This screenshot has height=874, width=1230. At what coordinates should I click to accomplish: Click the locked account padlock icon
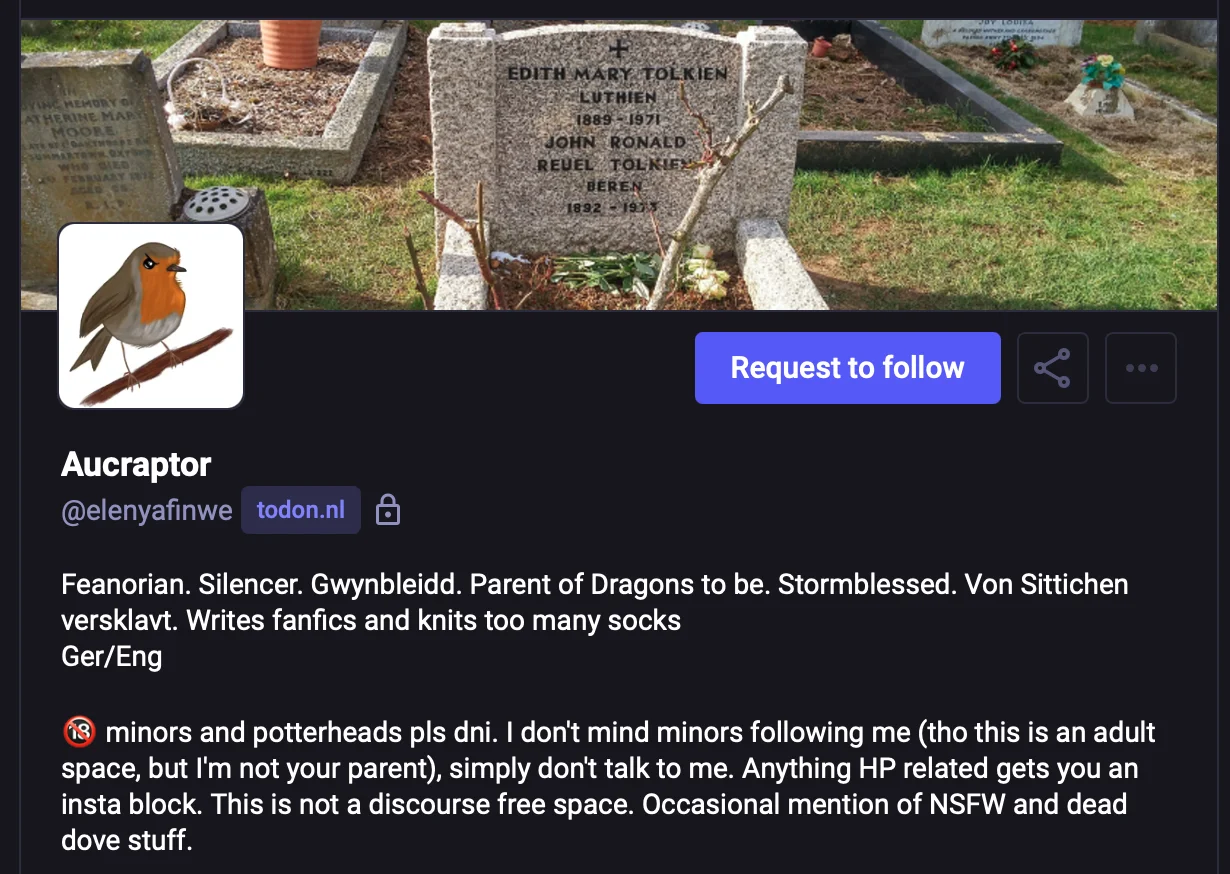387,511
